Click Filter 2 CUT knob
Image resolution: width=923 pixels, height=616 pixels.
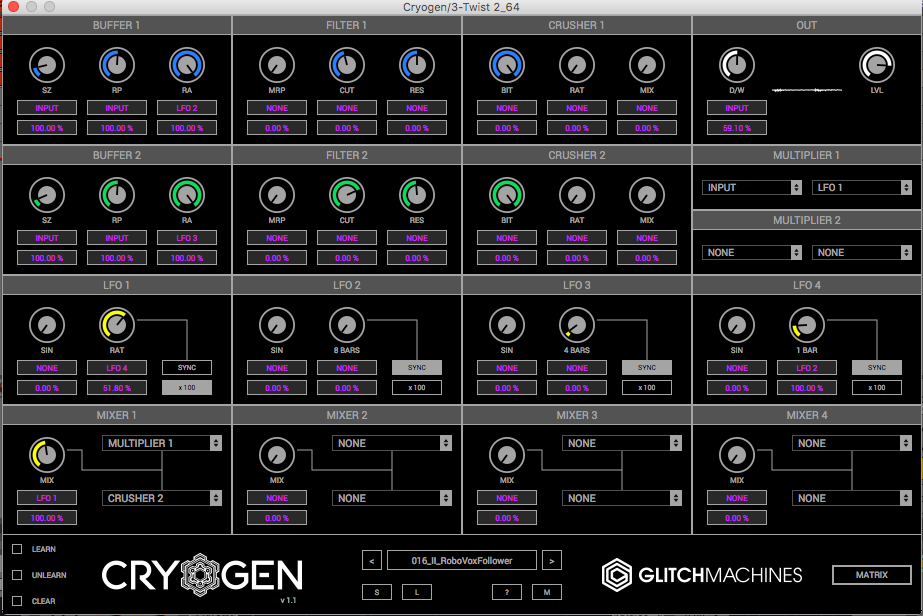pos(347,196)
